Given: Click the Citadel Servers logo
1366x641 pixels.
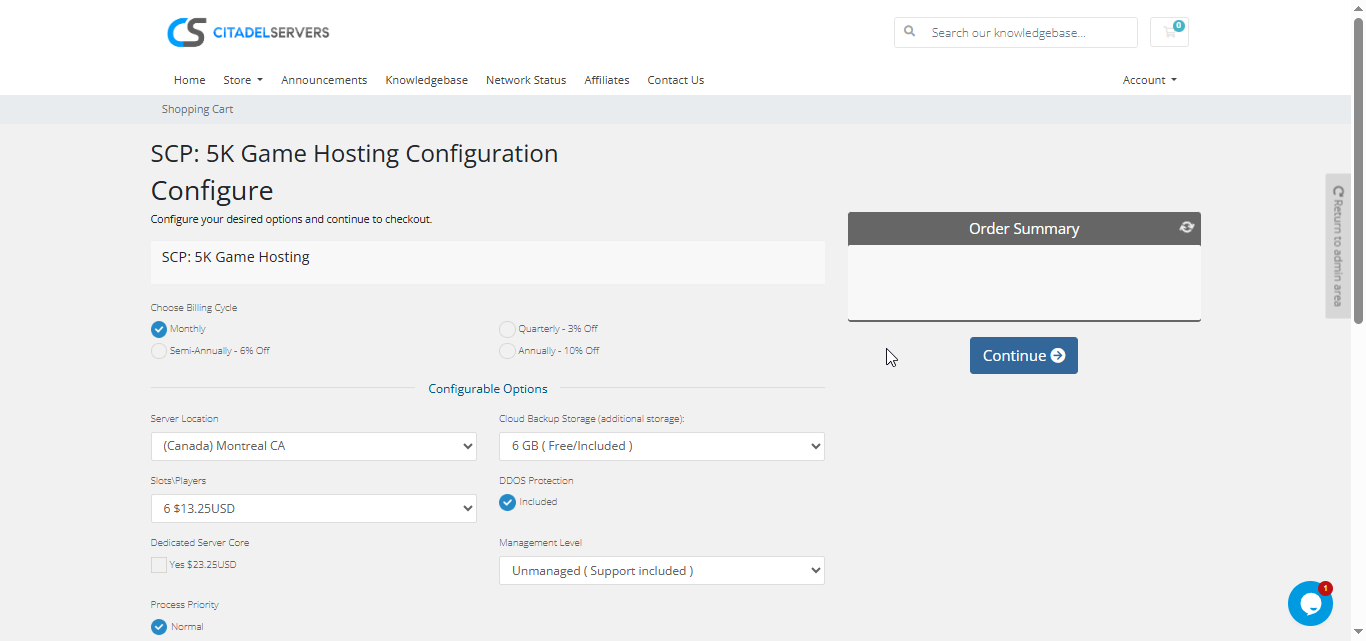Looking at the screenshot, I should pyautogui.click(x=248, y=32).
